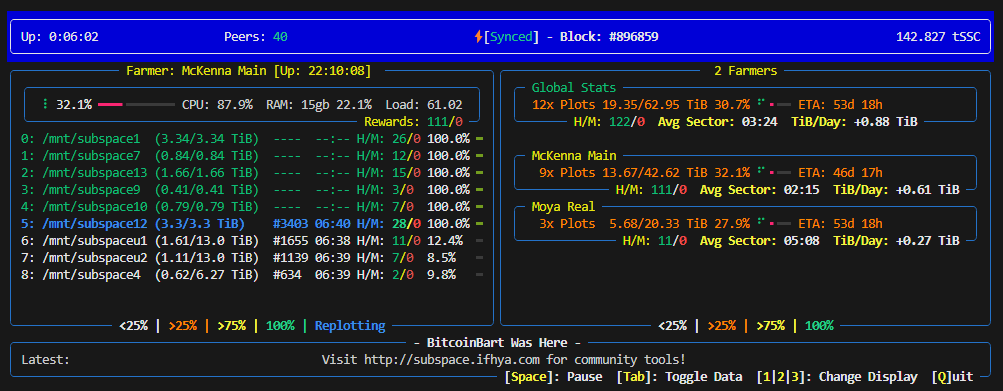Click the 12.4% progress of subspaceu1

point(445,241)
